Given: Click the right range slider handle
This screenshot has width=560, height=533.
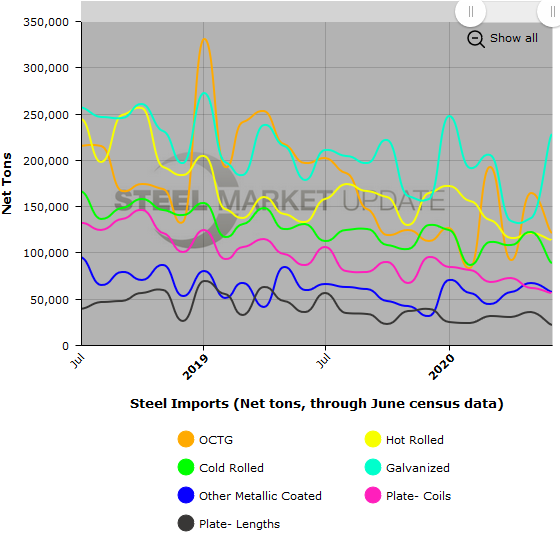Looking at the screenshot, I should 552,11.
